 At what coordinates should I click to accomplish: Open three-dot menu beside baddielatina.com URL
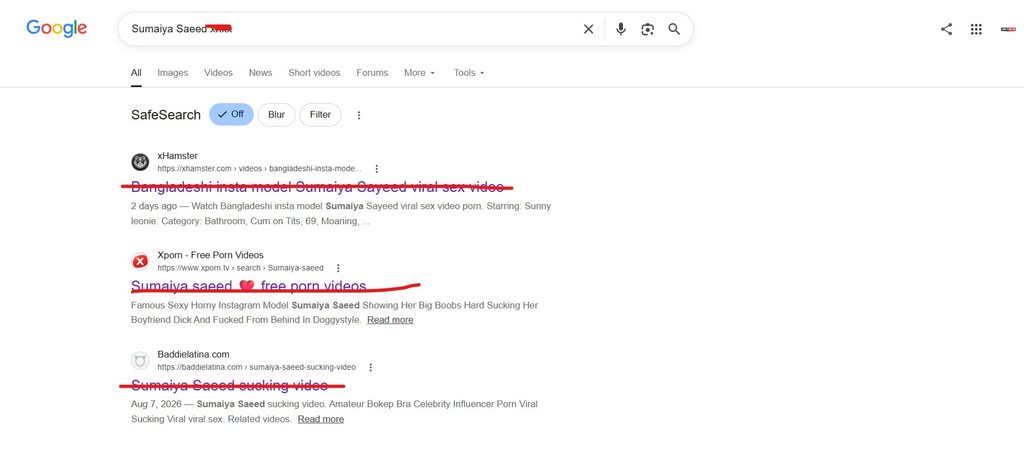pos(370,367)
